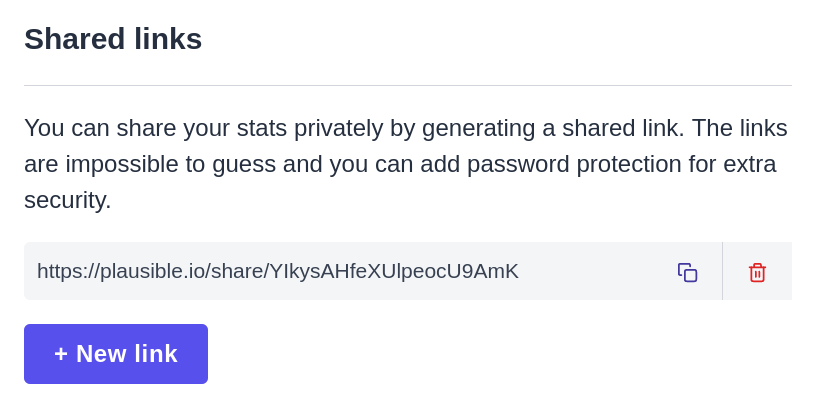Copy the shared link to clipboard

[x=687, y=272]
